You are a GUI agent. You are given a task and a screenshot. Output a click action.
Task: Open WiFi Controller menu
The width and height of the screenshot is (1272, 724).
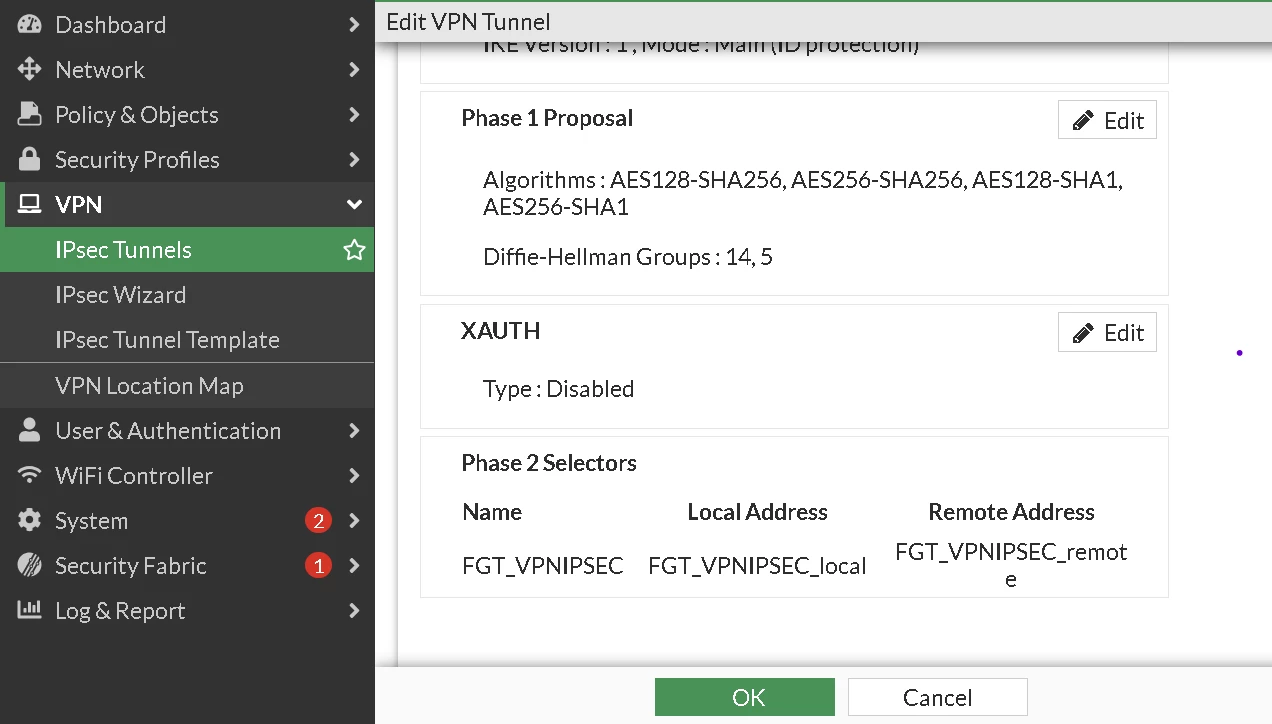187,476
